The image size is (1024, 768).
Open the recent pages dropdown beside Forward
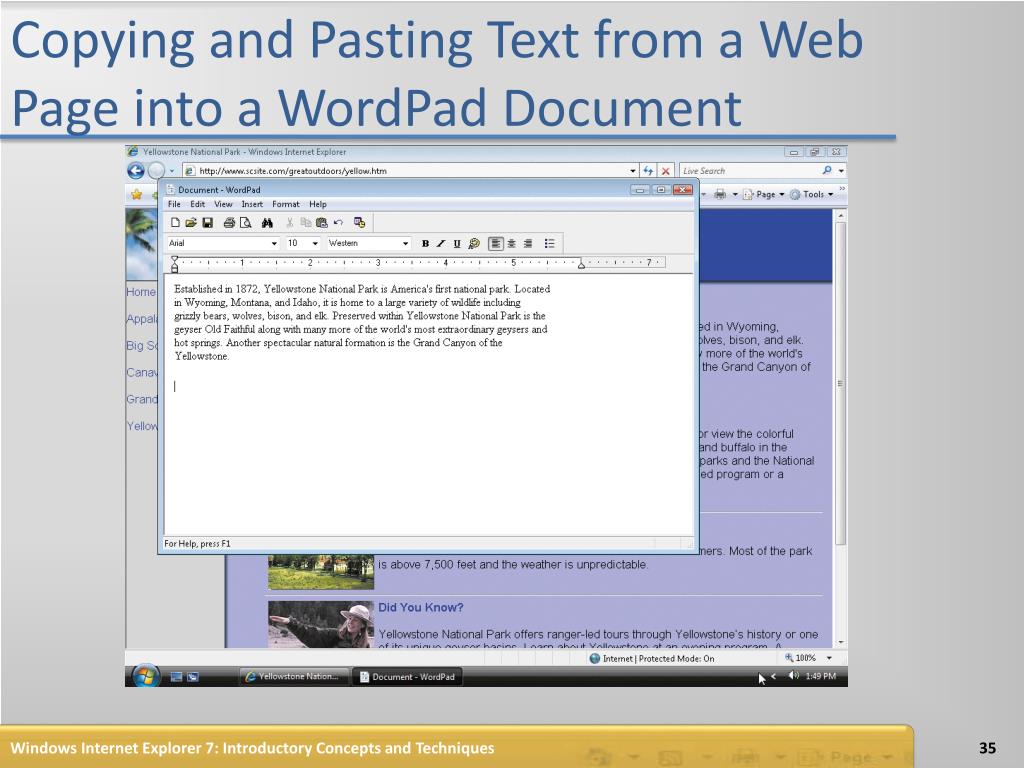(172, 171)
